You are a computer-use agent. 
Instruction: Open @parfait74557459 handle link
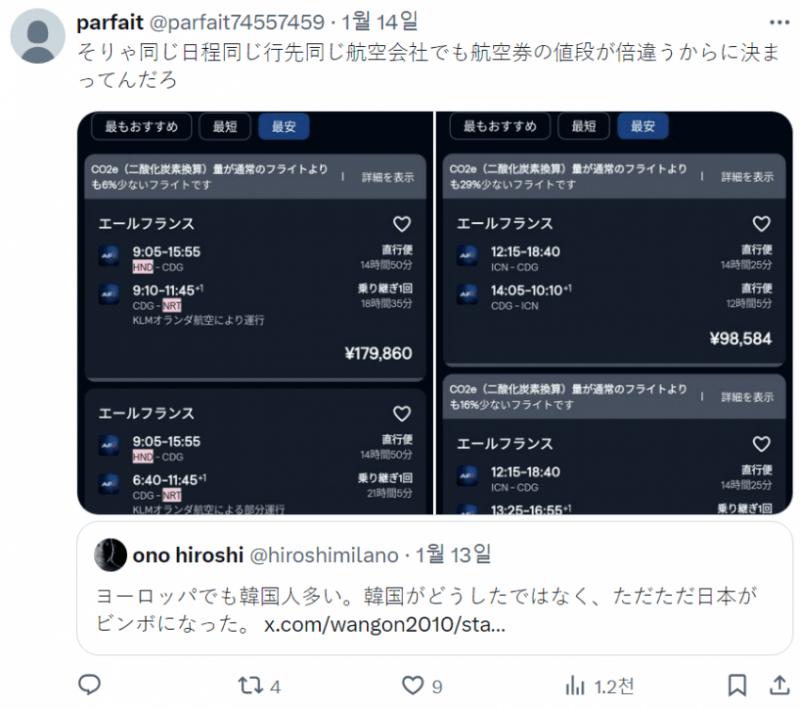click(237, 22)
